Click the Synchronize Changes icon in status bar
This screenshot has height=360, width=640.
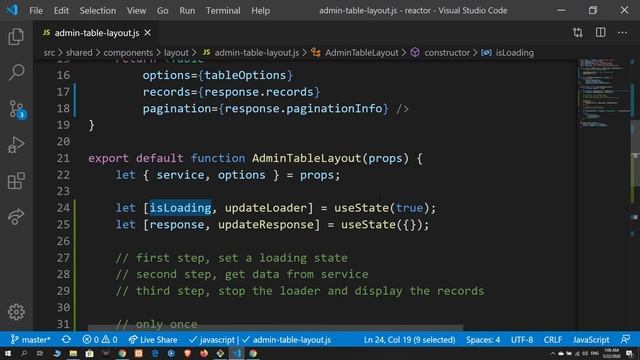pos(66,340)
